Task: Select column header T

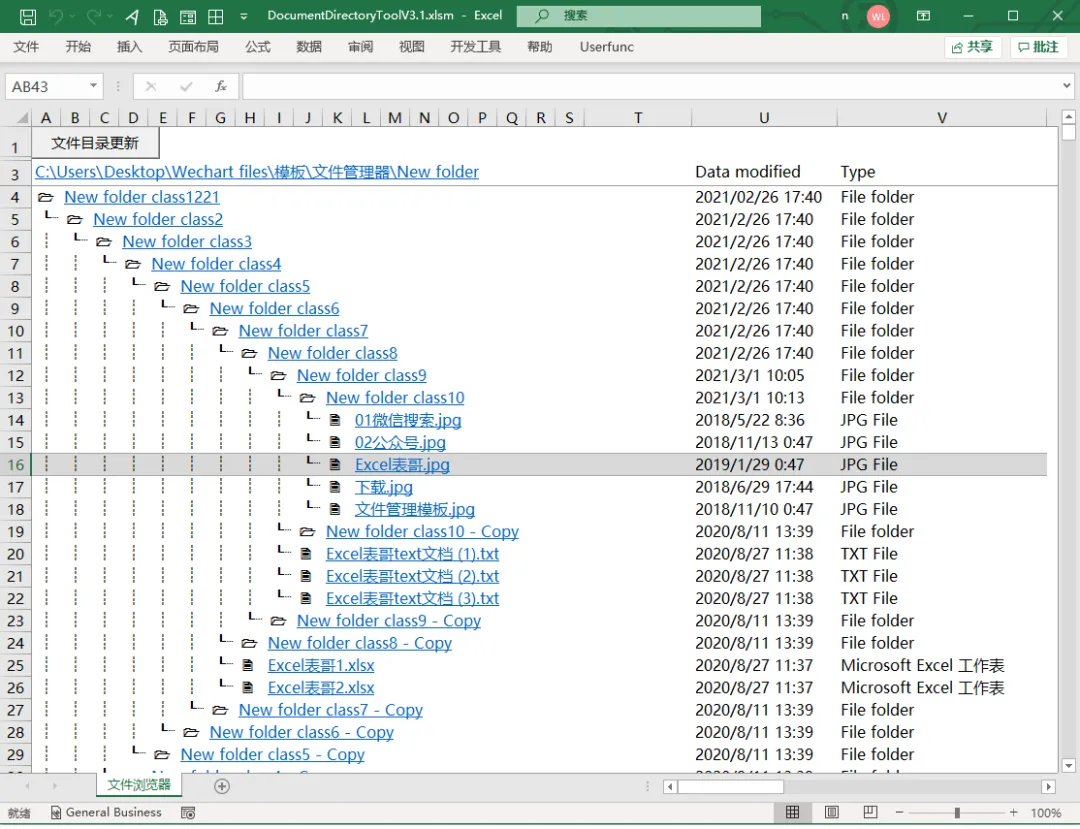Action: click(638, 118)
